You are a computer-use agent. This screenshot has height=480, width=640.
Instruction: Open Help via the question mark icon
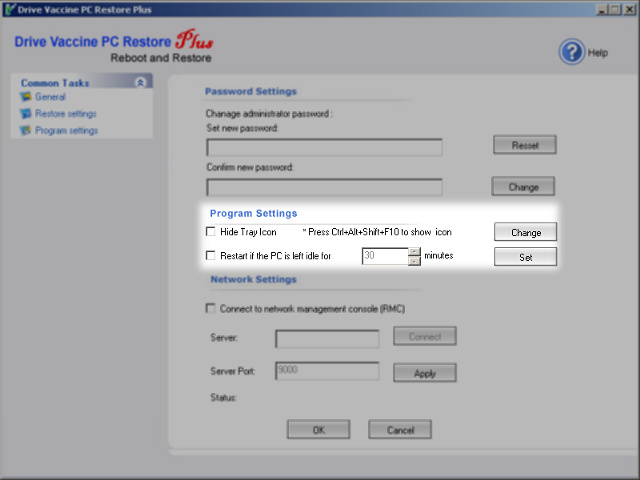point(571,52)
